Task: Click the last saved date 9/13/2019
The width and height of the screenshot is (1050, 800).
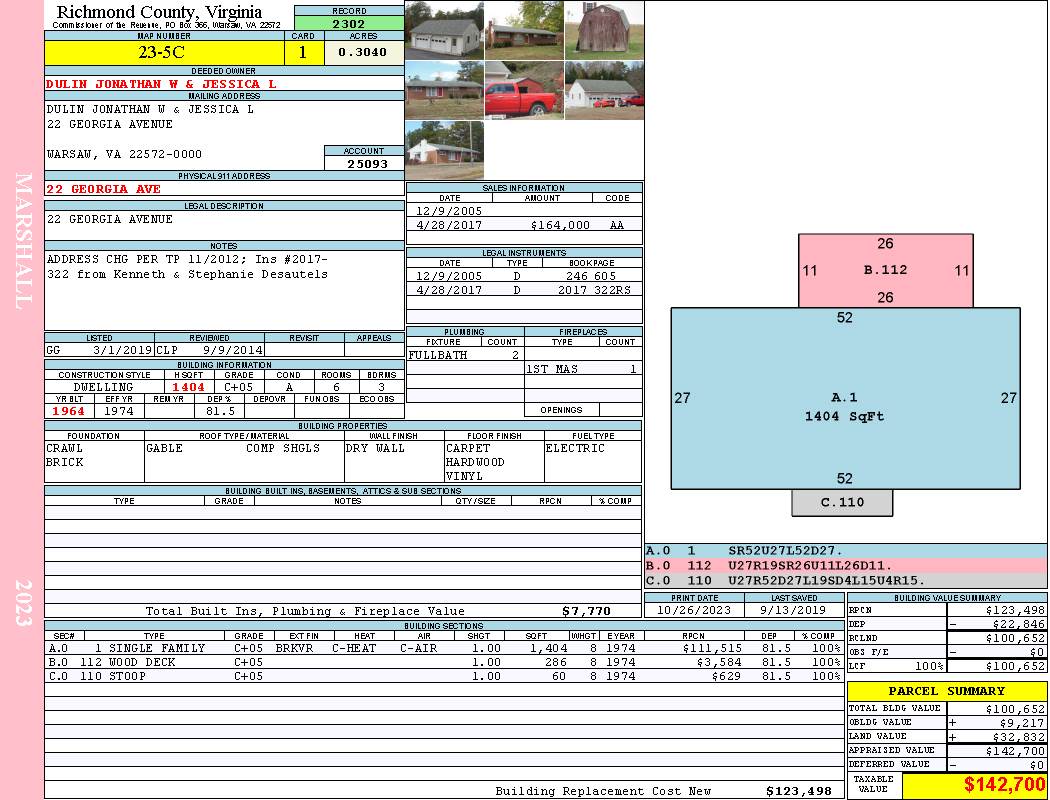Action: tap(793, 610)
